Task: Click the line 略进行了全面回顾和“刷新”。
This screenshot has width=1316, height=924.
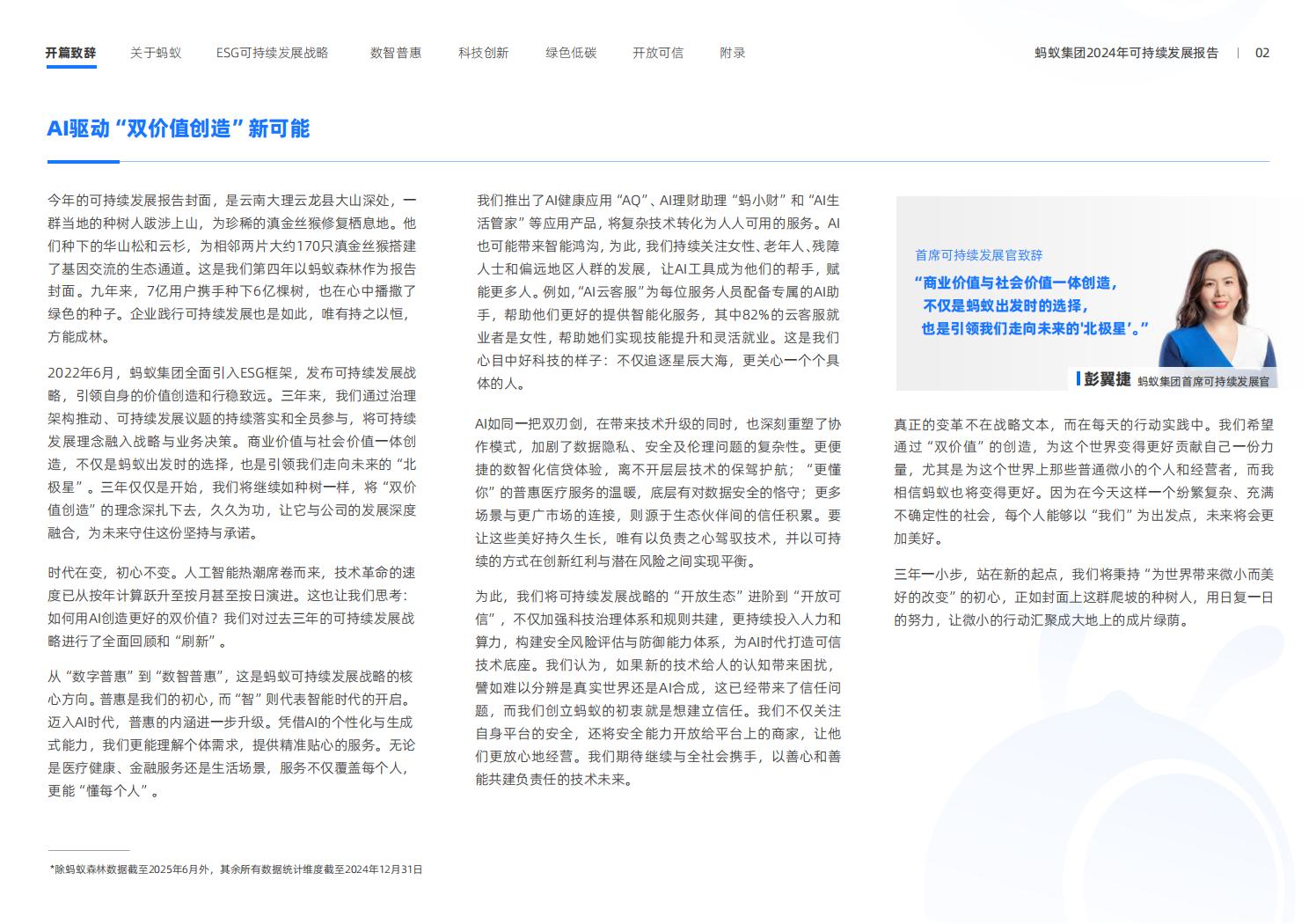Action: (138, 641)
